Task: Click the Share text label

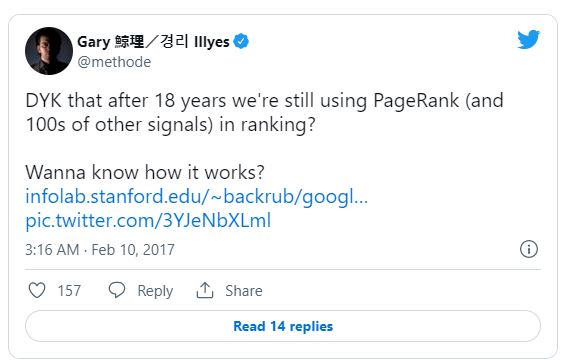Action: coord(244,290)
